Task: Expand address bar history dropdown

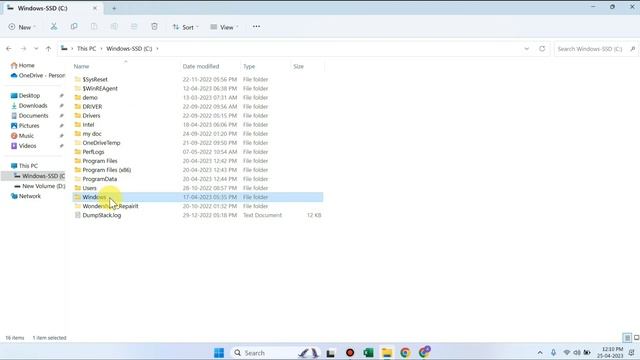Action: 527,49
